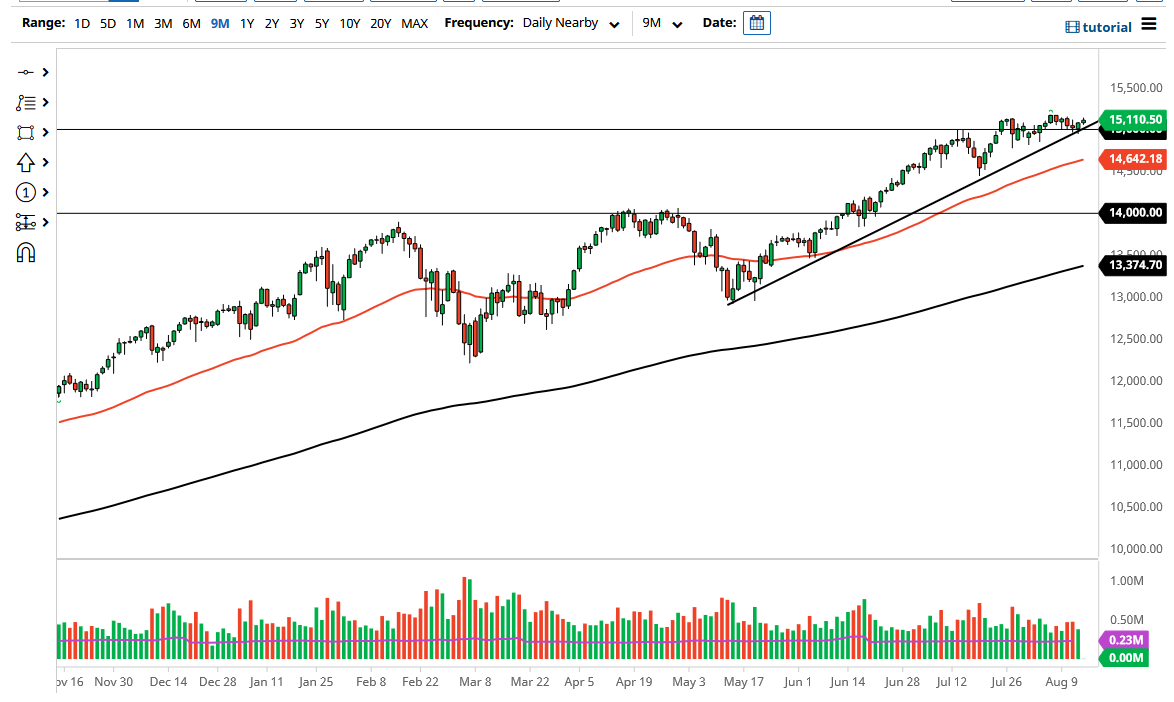Select the numbered label annotation tool
The height and width of the screenshot is (702, 1174).
25,192
